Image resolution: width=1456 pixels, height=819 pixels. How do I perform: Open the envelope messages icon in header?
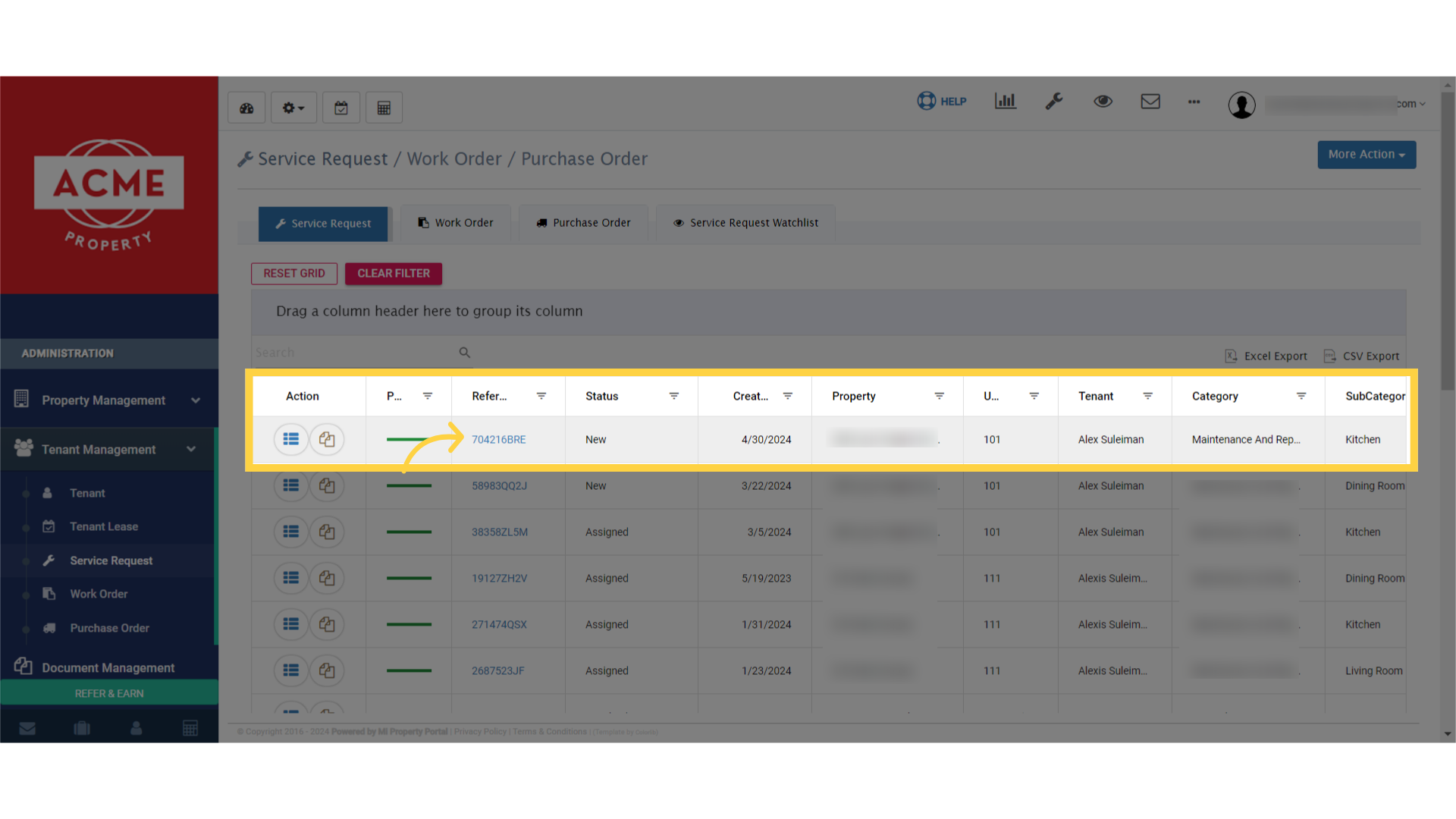[1150, 101]
